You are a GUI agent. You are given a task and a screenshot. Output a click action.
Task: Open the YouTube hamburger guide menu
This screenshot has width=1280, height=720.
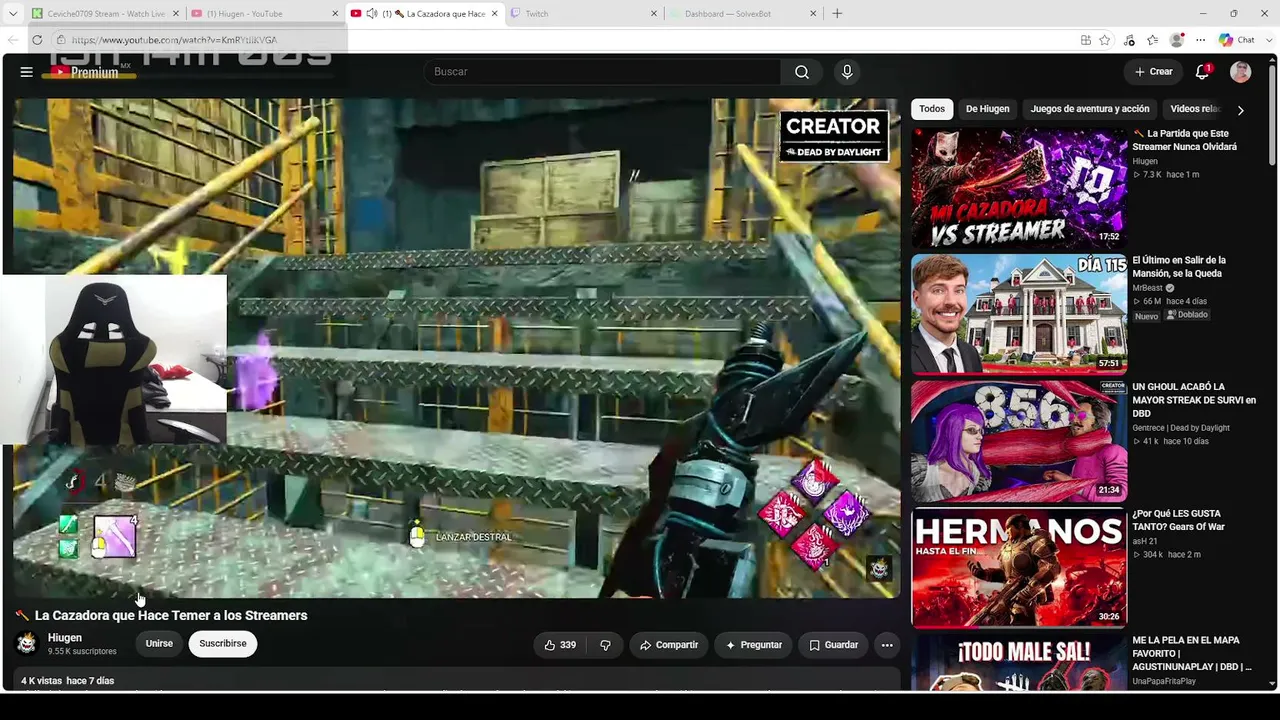(26, 72)
